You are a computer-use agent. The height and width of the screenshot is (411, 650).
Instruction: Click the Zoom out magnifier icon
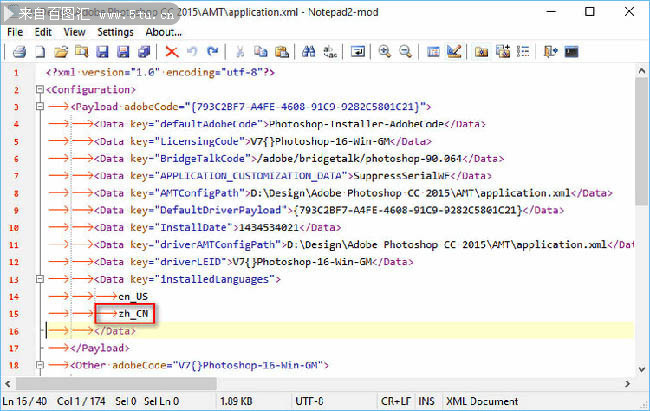pos(405,52)
